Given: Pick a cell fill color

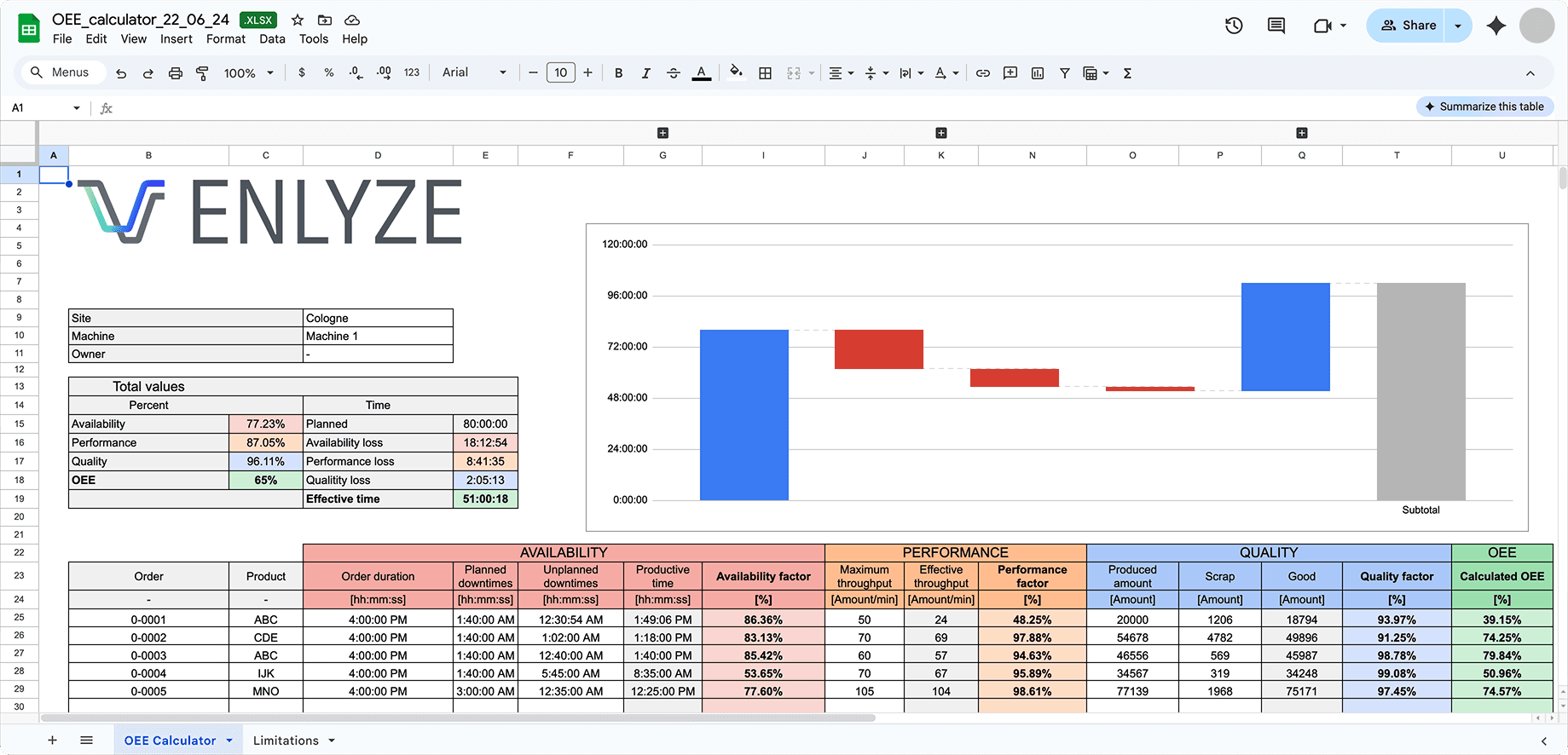Looking at the screenshot, I should (736, 73).
